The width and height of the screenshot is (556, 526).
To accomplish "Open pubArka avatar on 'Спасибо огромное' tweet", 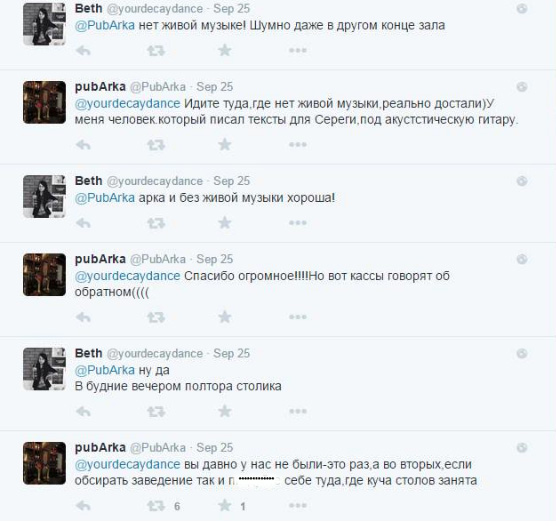I will point(44,275).
